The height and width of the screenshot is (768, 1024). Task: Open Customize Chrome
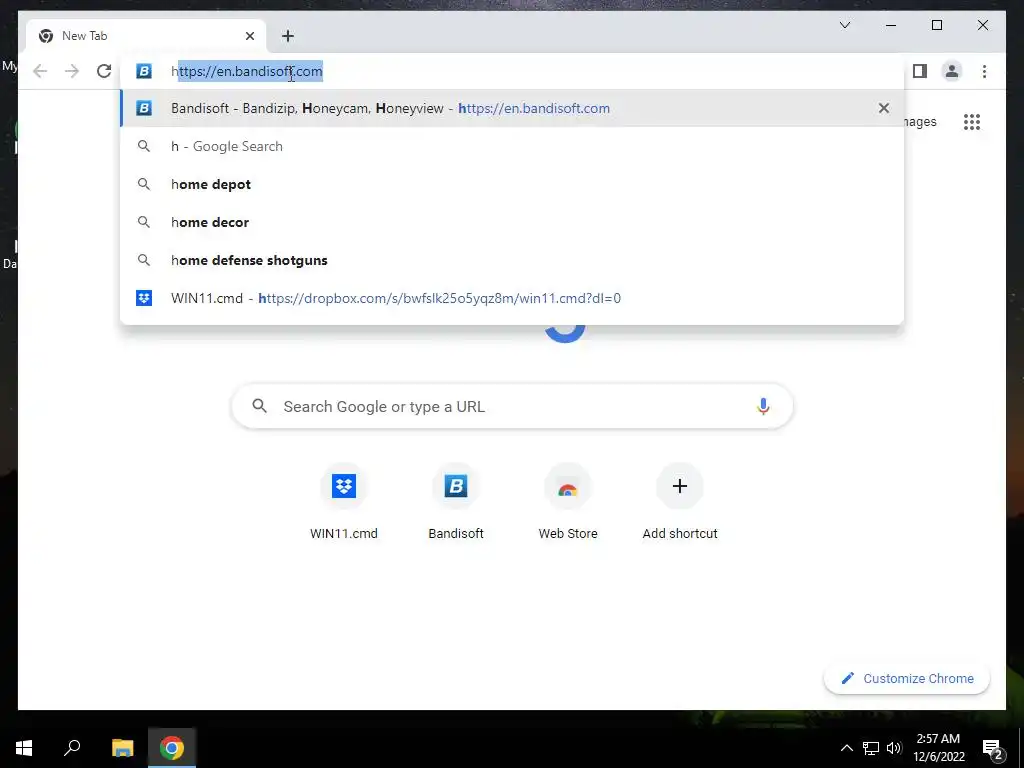point(907,679)
